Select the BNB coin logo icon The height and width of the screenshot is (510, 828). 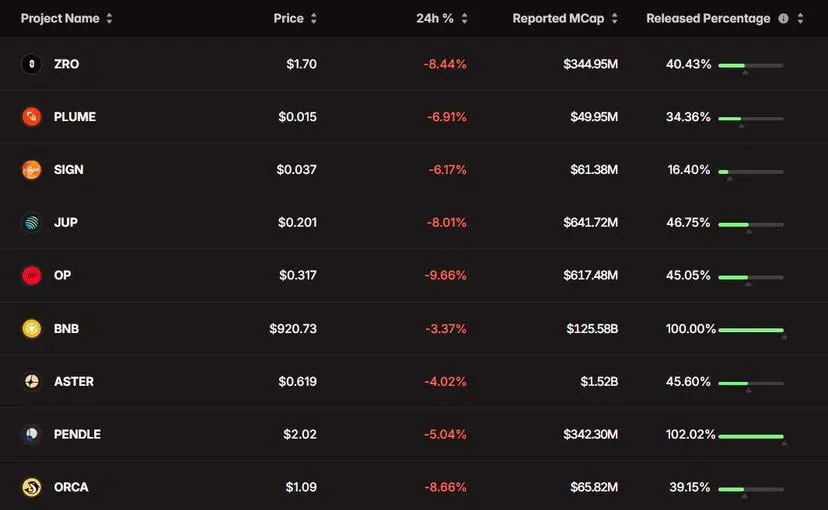coord(31,328)
